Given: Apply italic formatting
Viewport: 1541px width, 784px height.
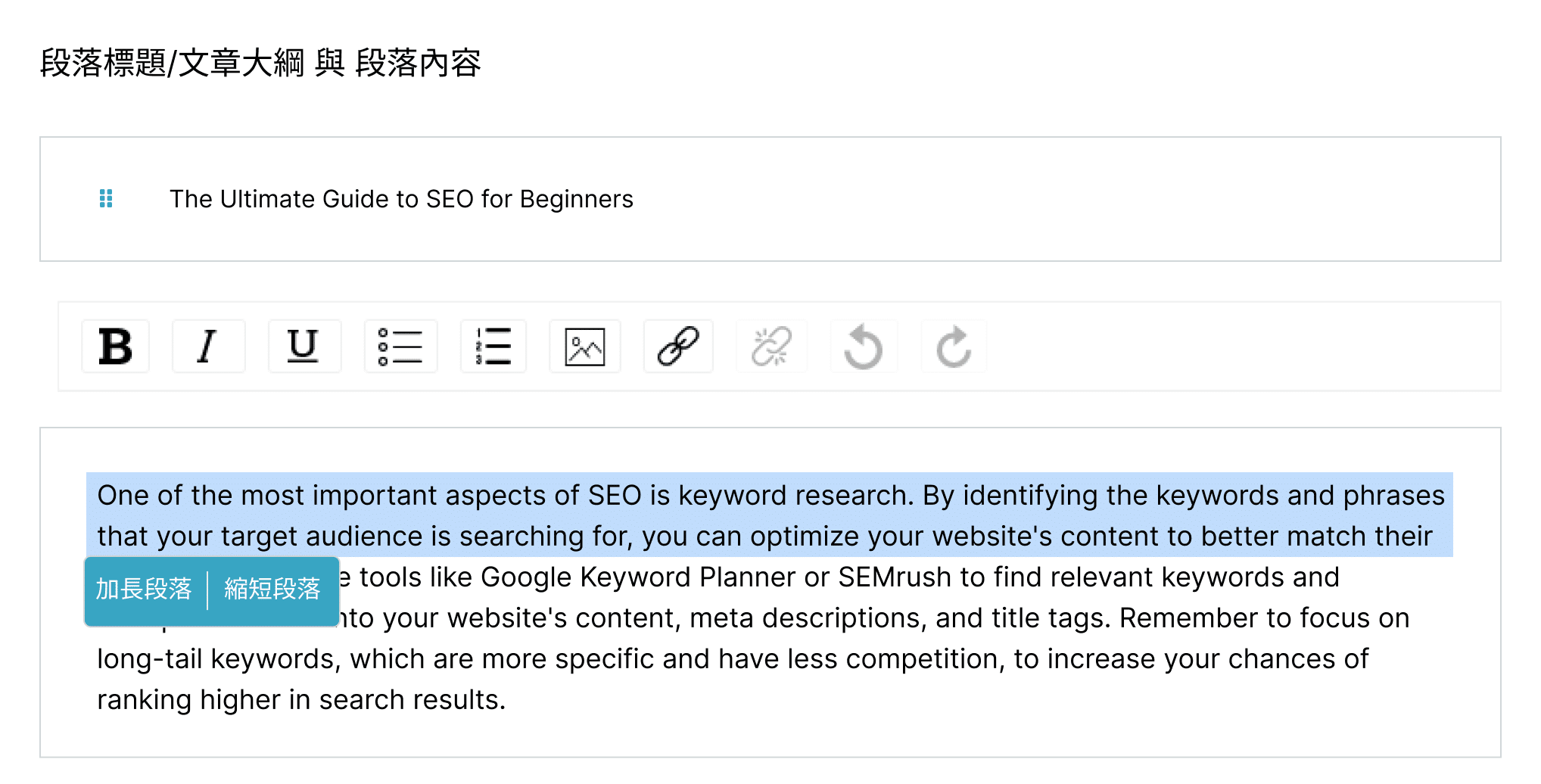Looking at the screenshot, I should coord(208,347).
